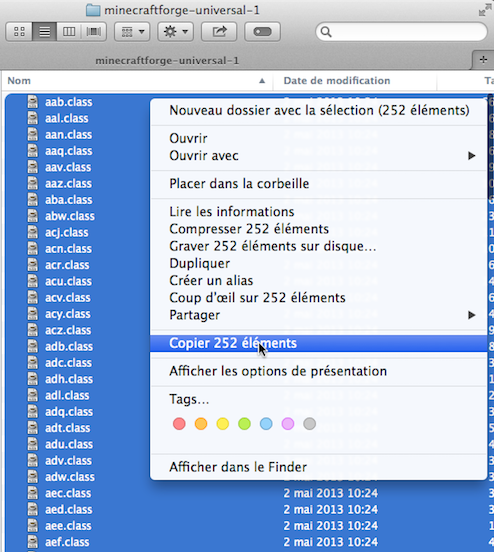Select the adw.class file name
Screen dimensions: 494x552
(x=70, y=477)
